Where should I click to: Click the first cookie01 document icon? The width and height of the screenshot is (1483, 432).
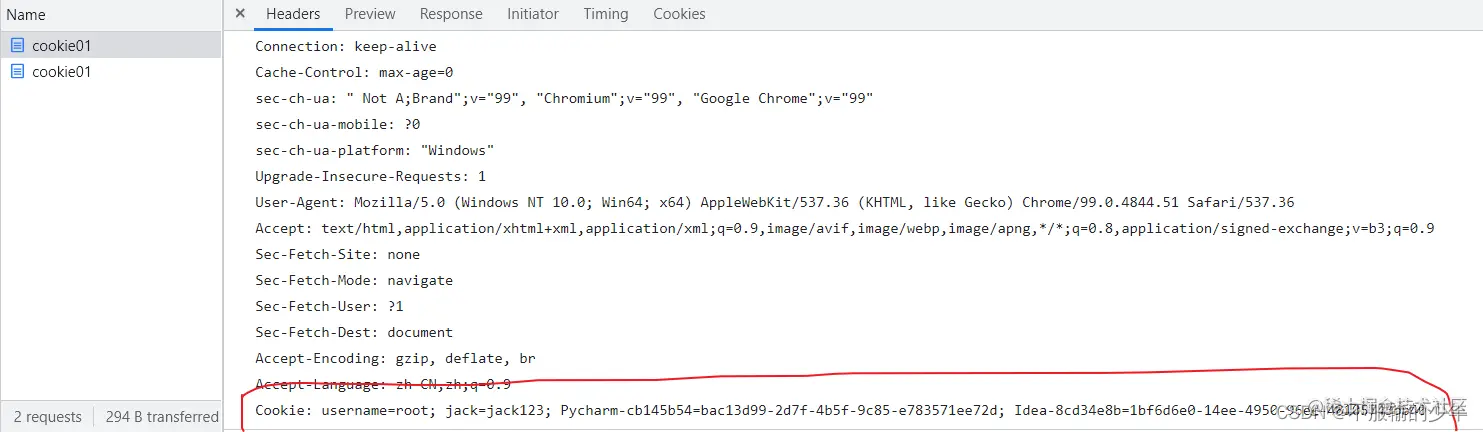(17, 45)
